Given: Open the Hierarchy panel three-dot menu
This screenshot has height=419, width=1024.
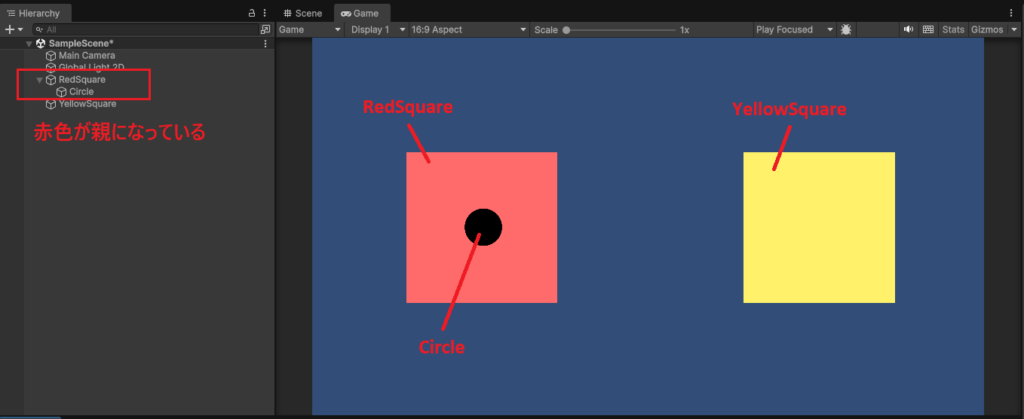Looking at the screenshot, I should 264,13.
